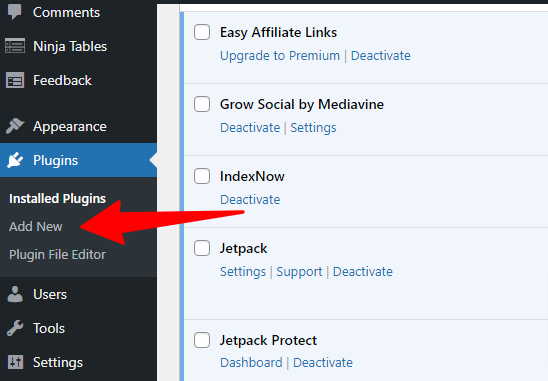Viewport: 548px width, 381px height.
Task: Open the Jetpack Protect Dashboard link
Action: [251, 362]
